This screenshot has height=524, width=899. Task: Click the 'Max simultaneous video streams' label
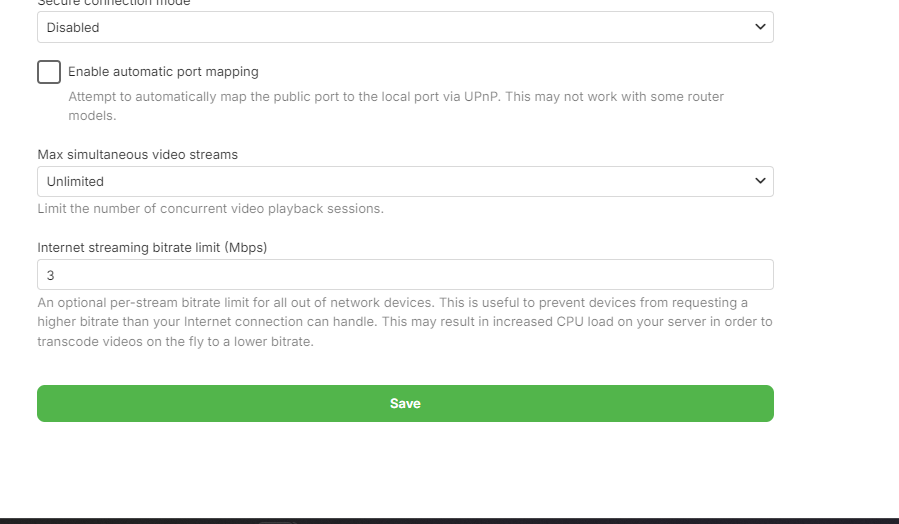(x=137, y=155)
